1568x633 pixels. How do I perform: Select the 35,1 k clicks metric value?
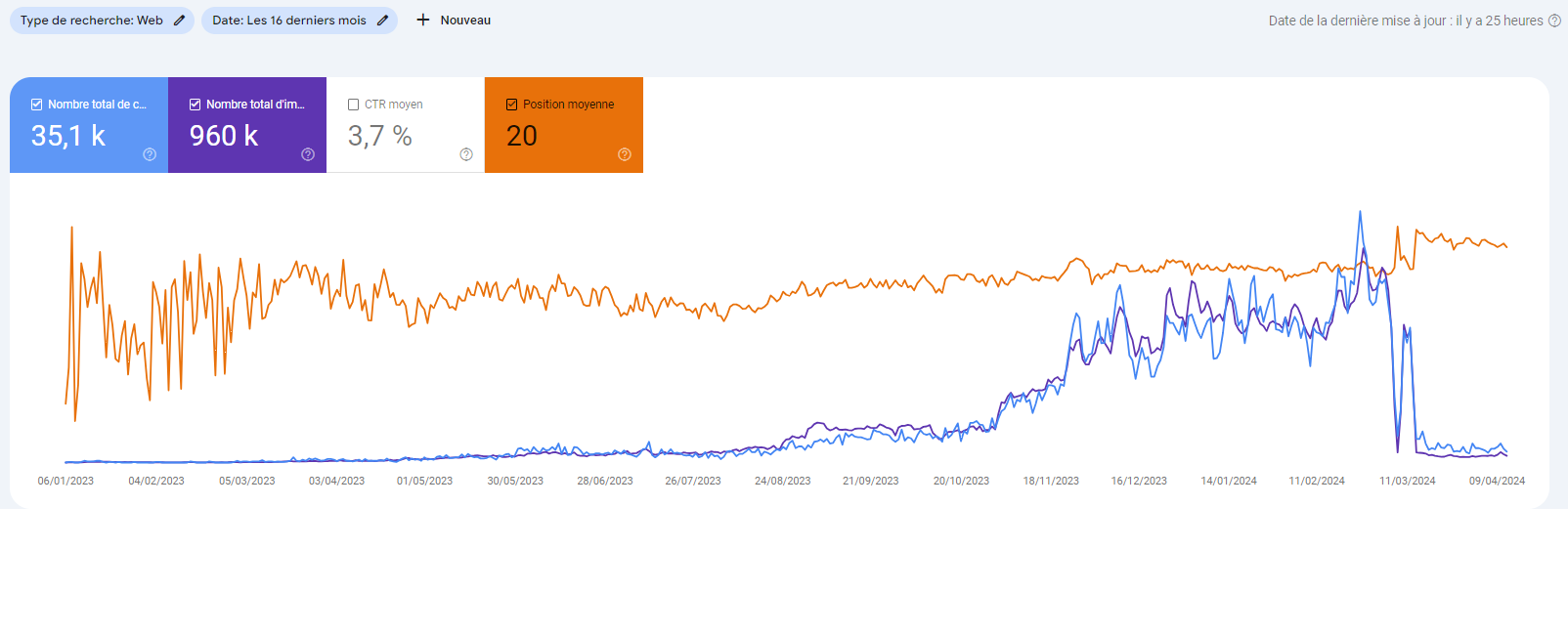(x=68, y=136)
